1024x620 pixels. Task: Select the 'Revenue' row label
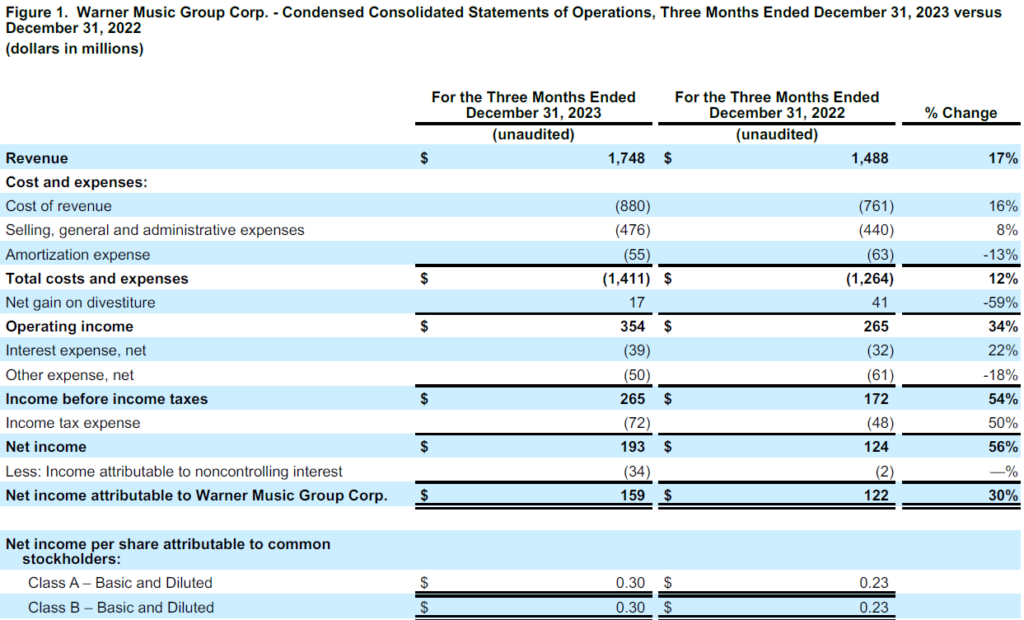click(37, 158)
